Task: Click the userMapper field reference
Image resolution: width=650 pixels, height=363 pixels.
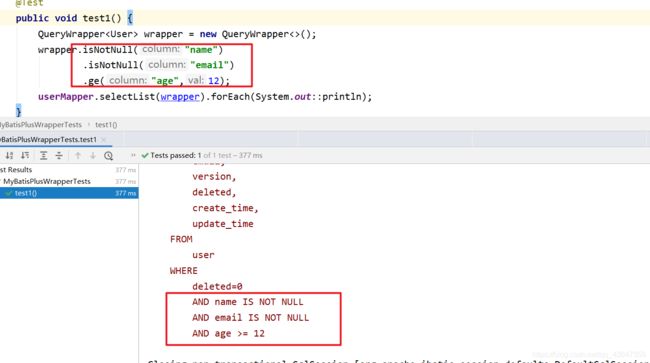Action: [x=65, y=97]
